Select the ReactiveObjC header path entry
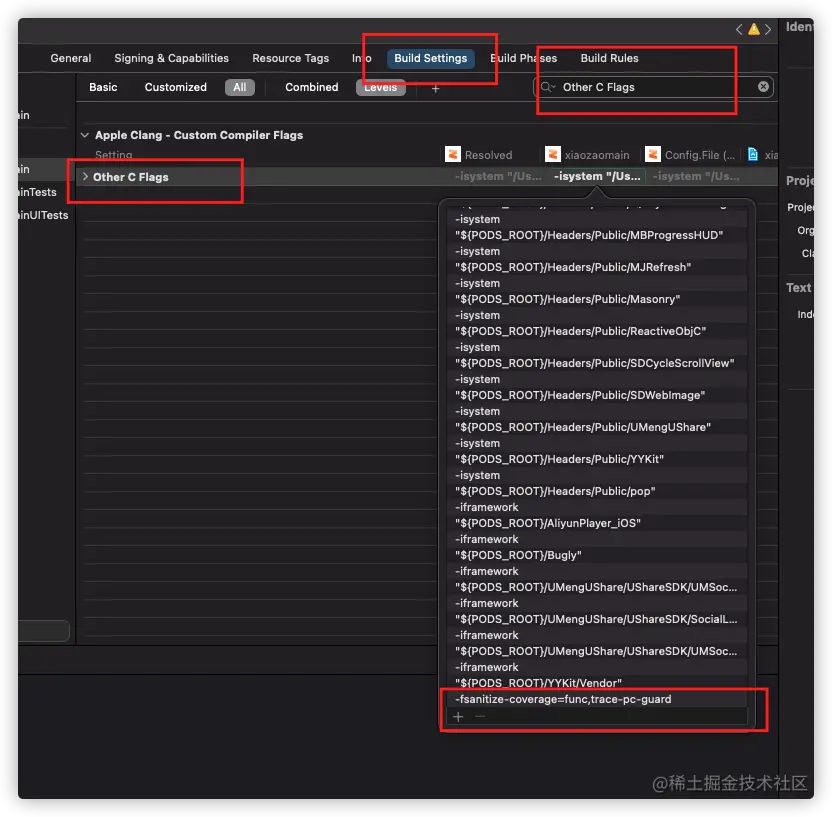 [596, 331]
